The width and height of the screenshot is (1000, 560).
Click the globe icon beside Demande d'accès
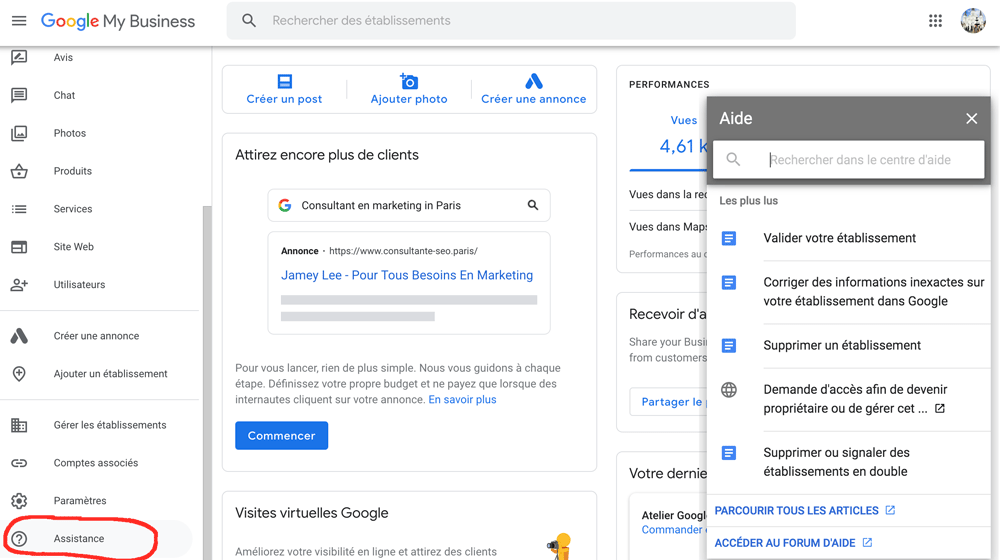729,390
